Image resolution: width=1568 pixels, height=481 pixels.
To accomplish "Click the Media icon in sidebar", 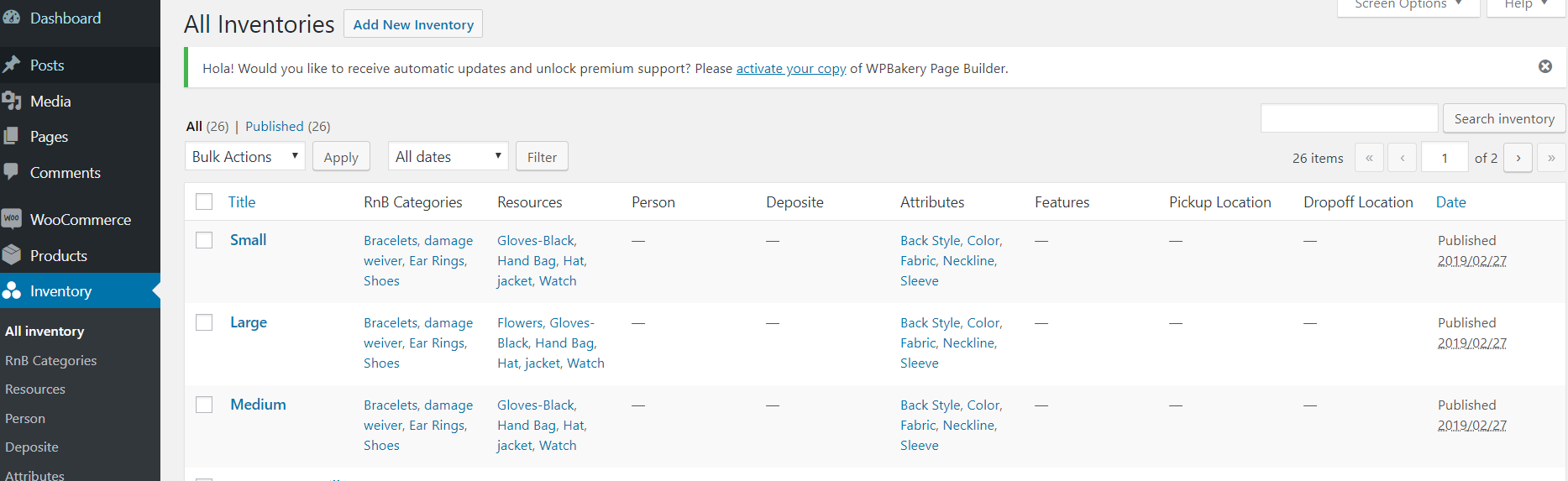I will pyautogui.click(x=12, y=101).
